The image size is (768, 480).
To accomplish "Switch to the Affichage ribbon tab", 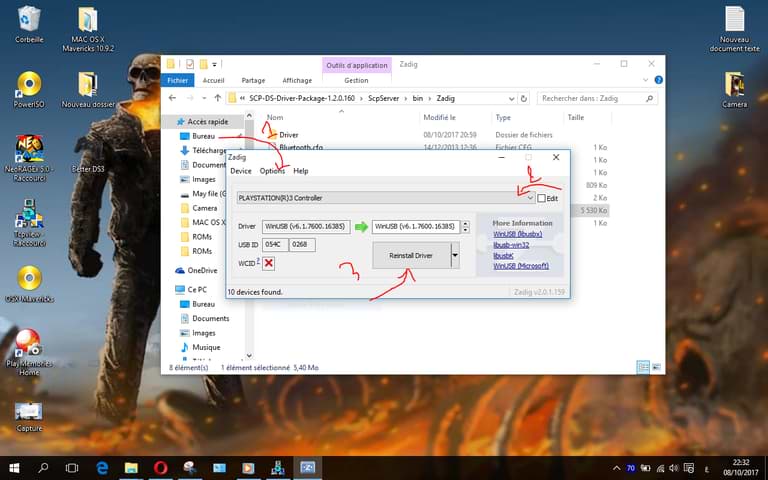I will pos(297,80).
